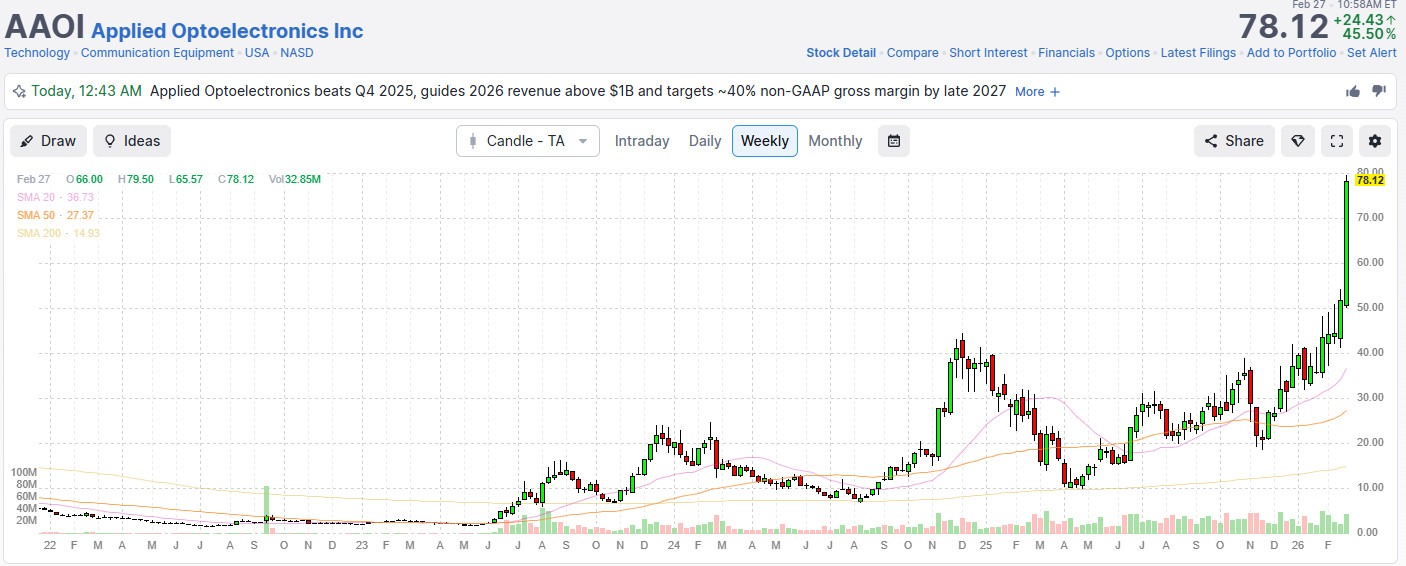The image size is (1406, 566).
Task: Open the Ideas lightbulb button
Action: coord(132,141)
